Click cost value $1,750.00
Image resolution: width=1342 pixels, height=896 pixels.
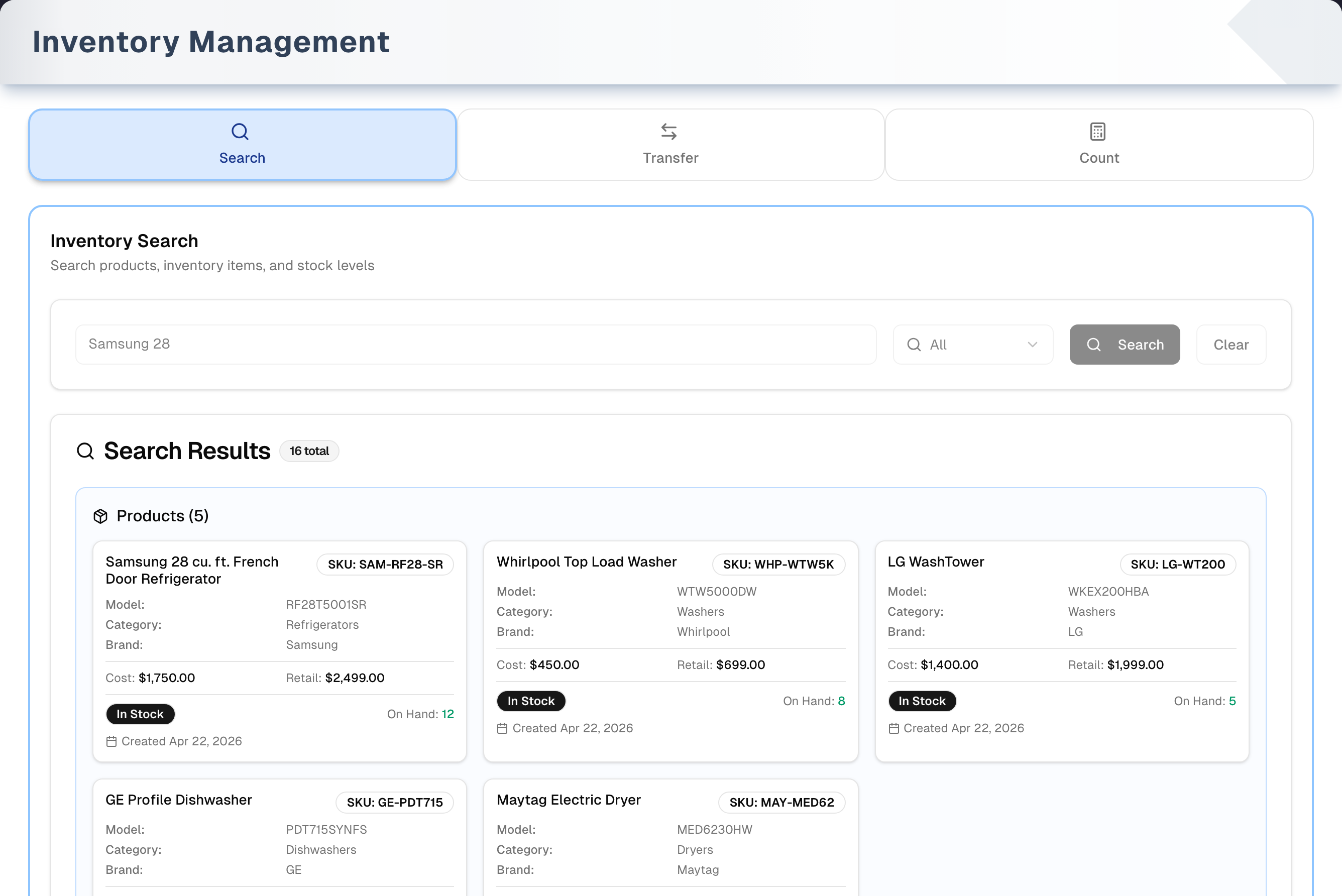click(x=166, y=678)
